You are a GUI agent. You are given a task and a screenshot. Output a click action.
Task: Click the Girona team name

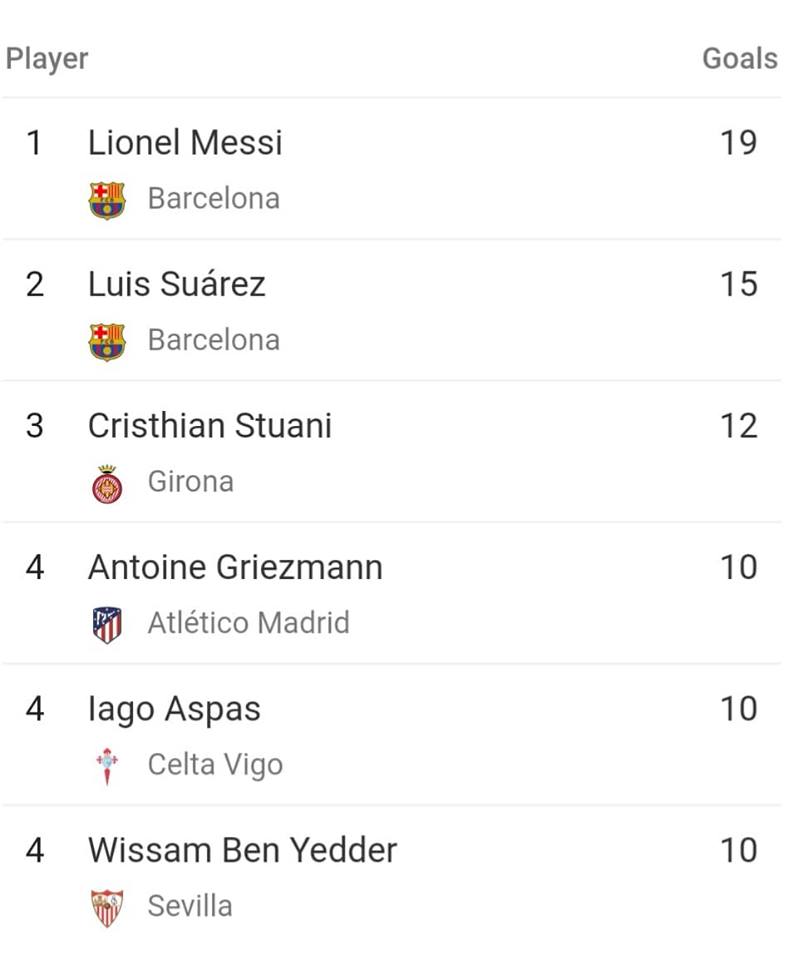tap(190, 481)
